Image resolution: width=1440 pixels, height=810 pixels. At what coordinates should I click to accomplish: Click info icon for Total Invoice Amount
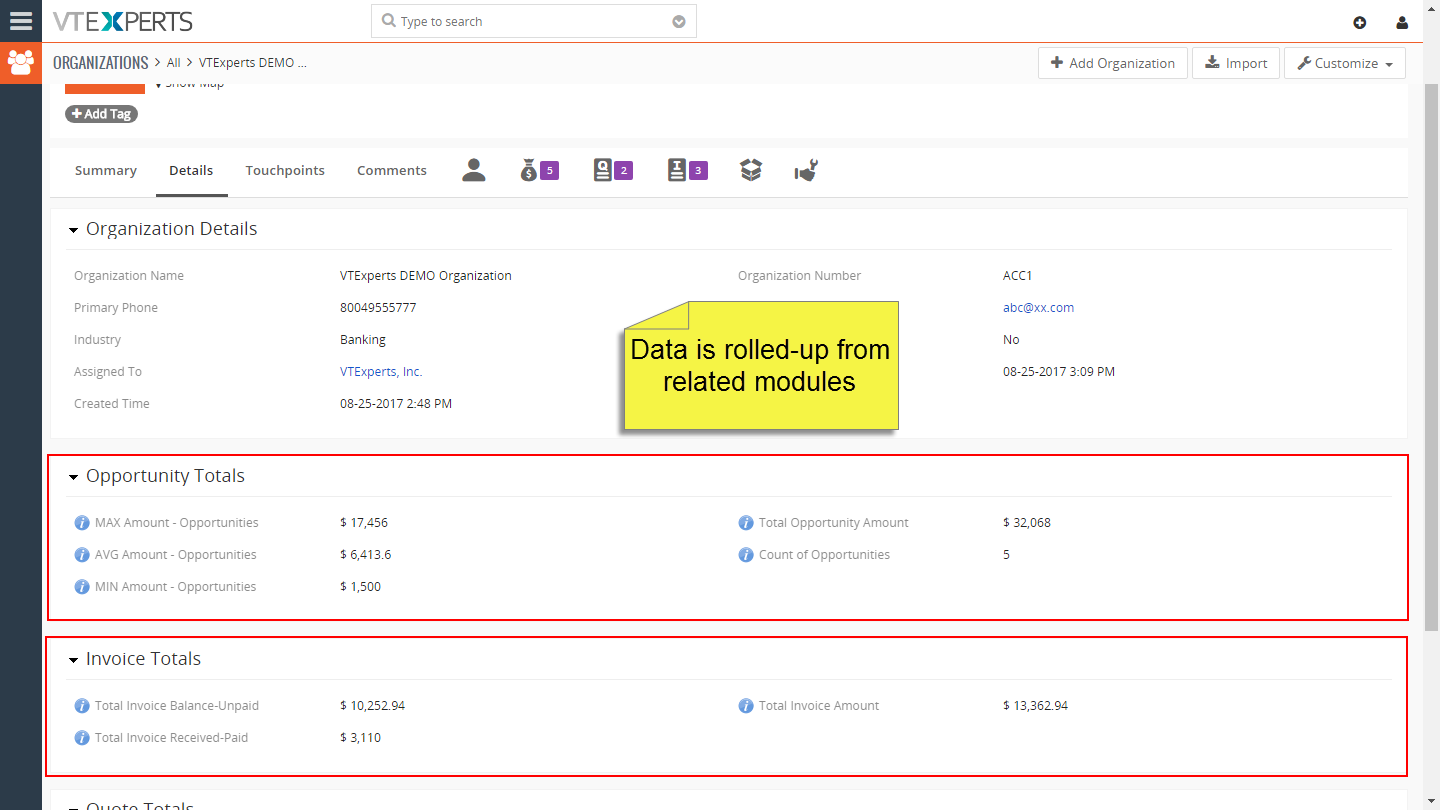coord(746,706)
